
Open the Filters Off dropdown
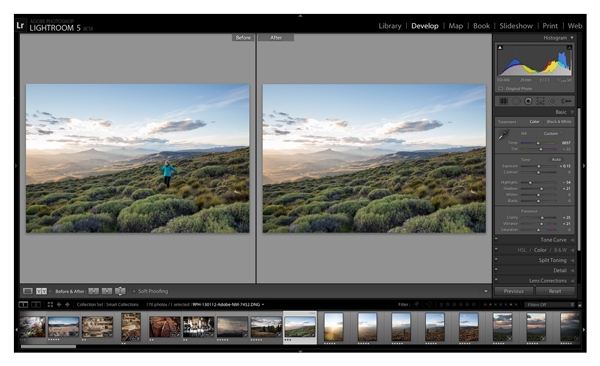pos(549,305)
